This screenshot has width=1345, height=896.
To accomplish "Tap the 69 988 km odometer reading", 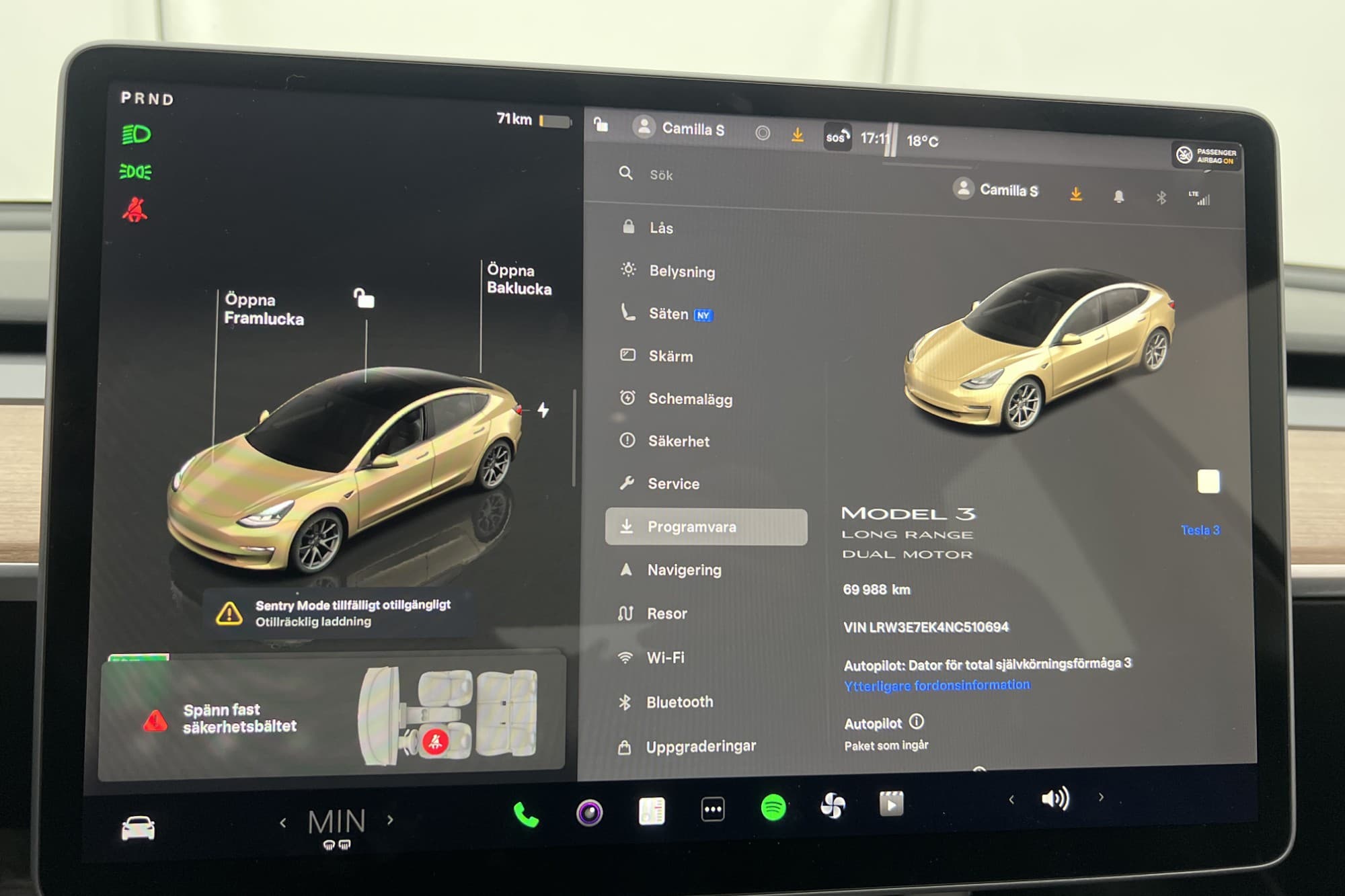I will point(876,589).
